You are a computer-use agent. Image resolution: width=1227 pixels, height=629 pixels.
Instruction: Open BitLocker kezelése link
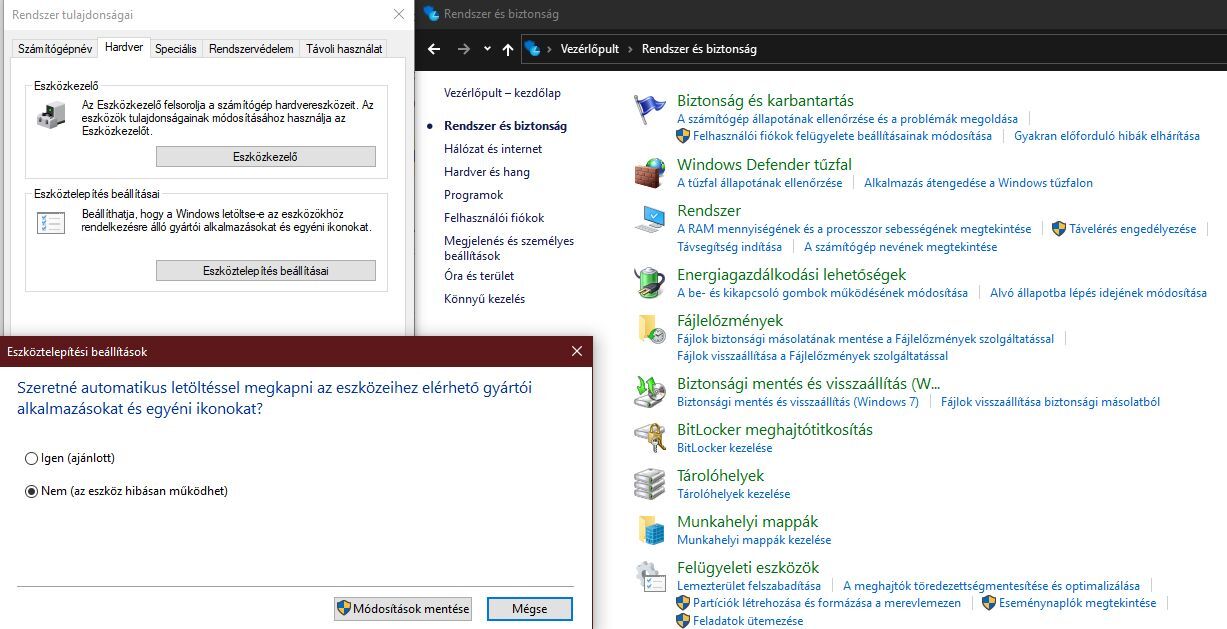click(x=725, y=448)
